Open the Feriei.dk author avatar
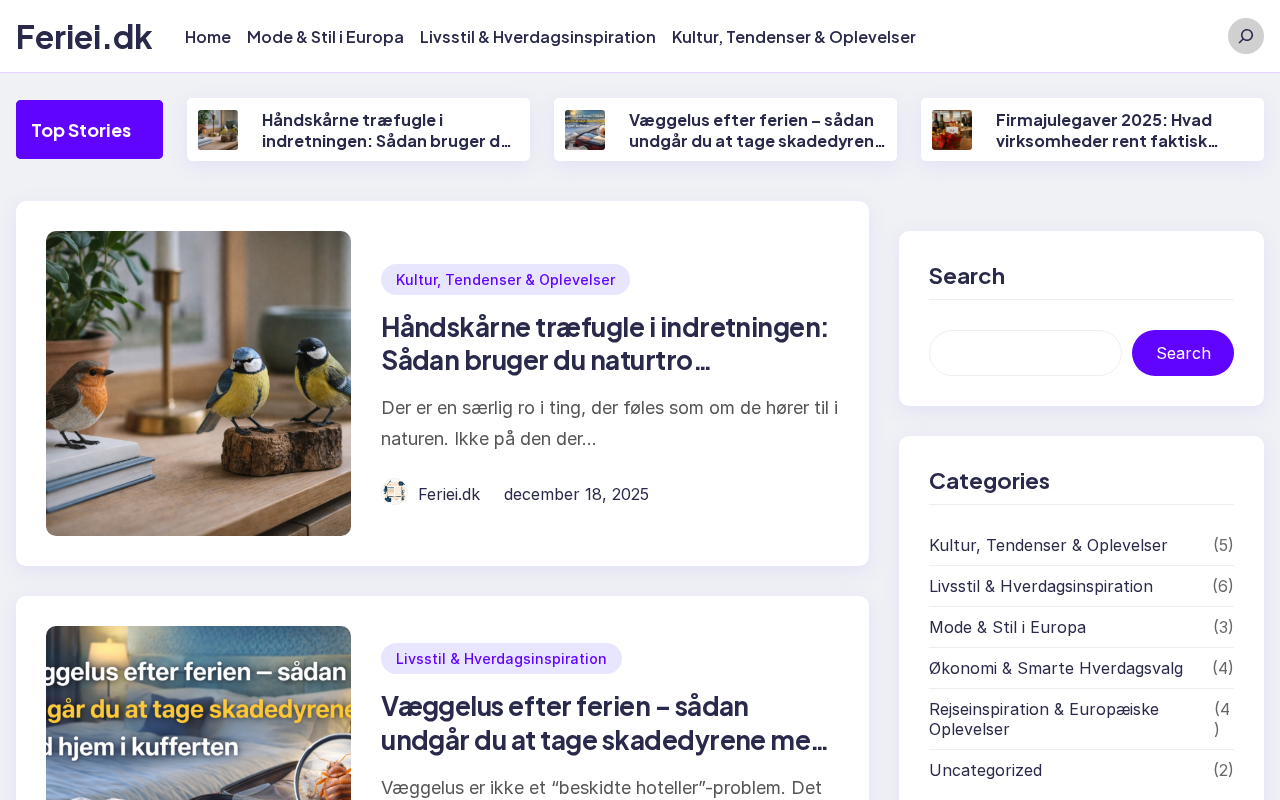The width and height of the screenshot is (1280, 800). click(x=395, y=492)
